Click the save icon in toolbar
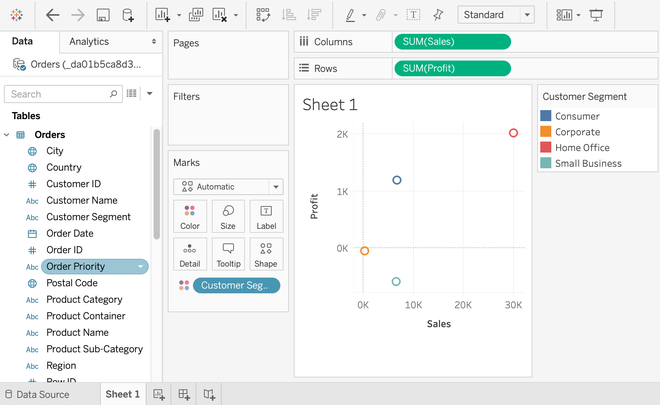Image resolution: width=660 pixels, height=405 pixels. [x=103, y=15]
